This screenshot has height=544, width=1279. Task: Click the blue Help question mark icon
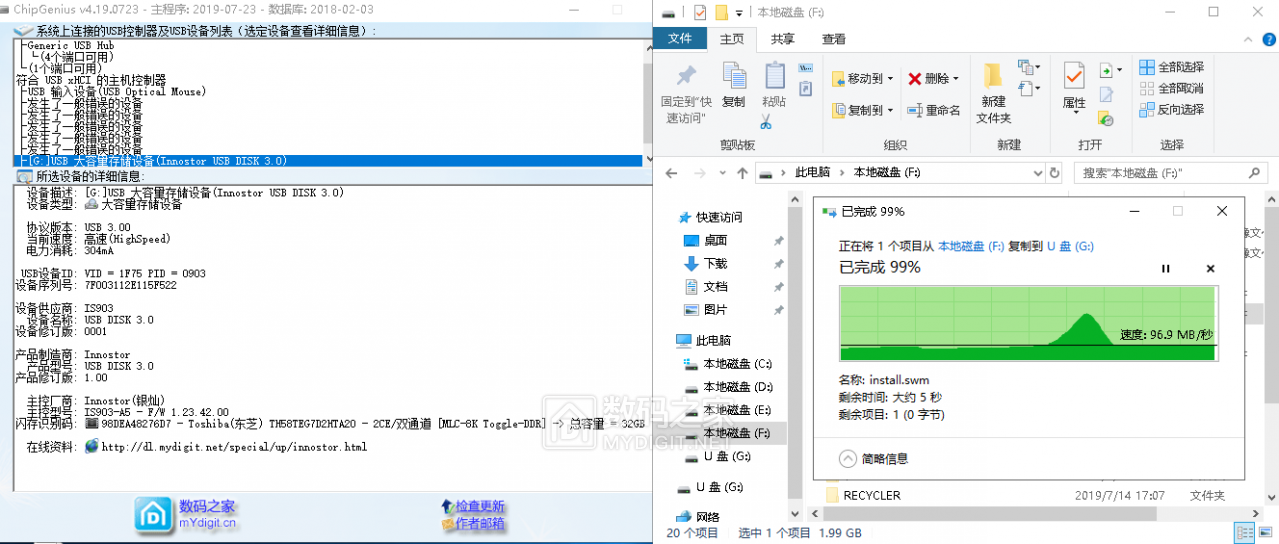(1267, 39)
